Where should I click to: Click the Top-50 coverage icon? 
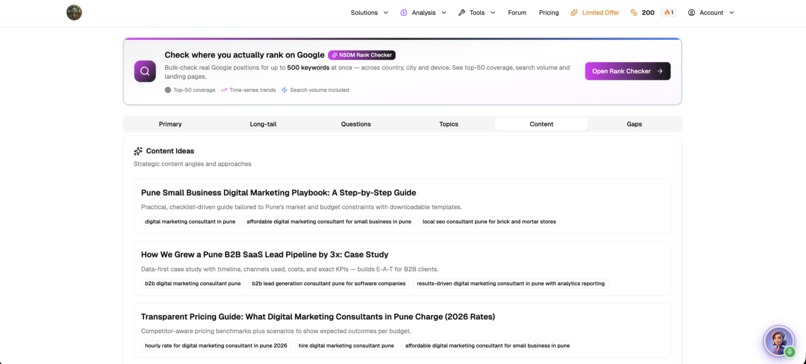click(x=168, y=90)
